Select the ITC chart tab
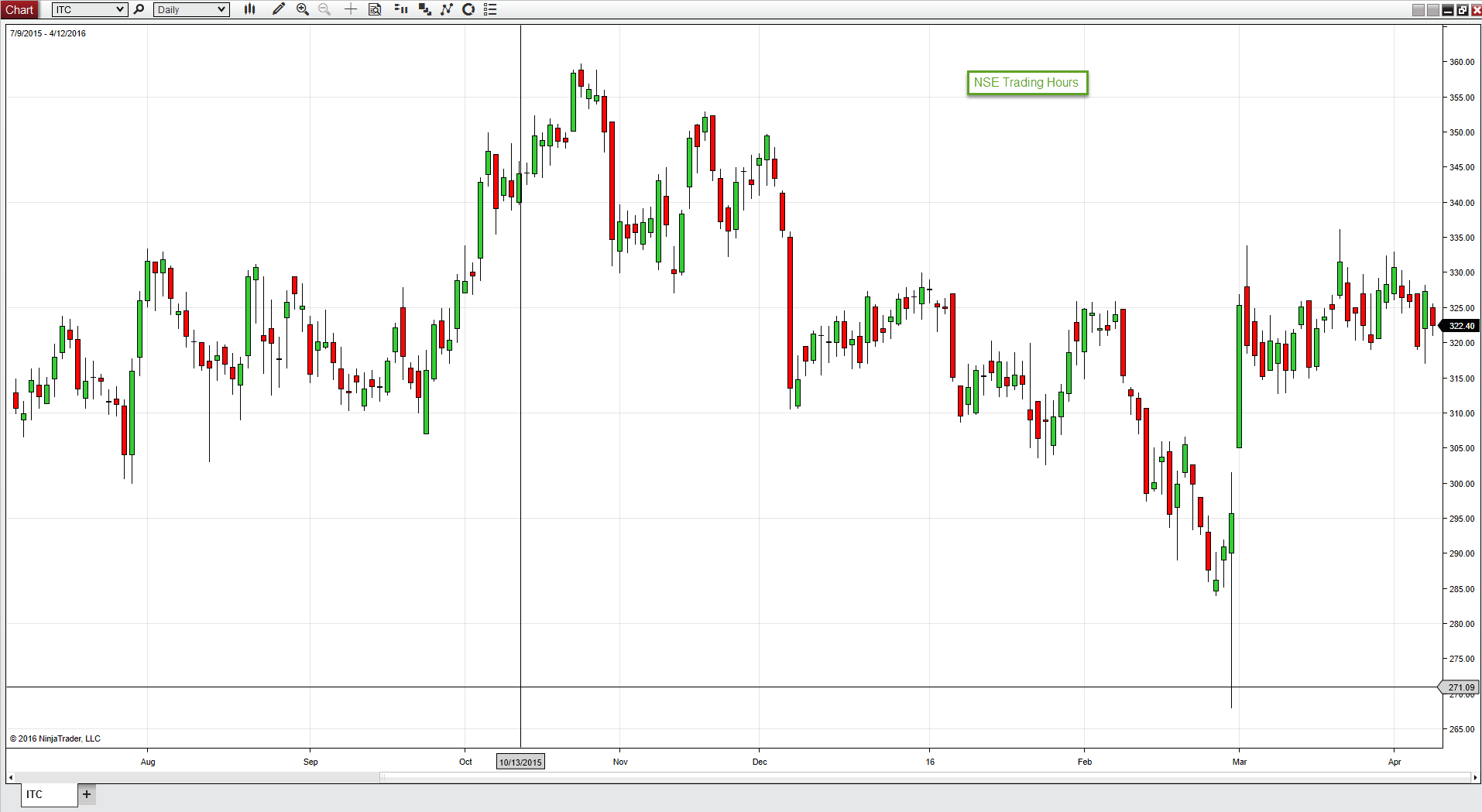Screen dimensions: 1482x812 click(50, 794)
